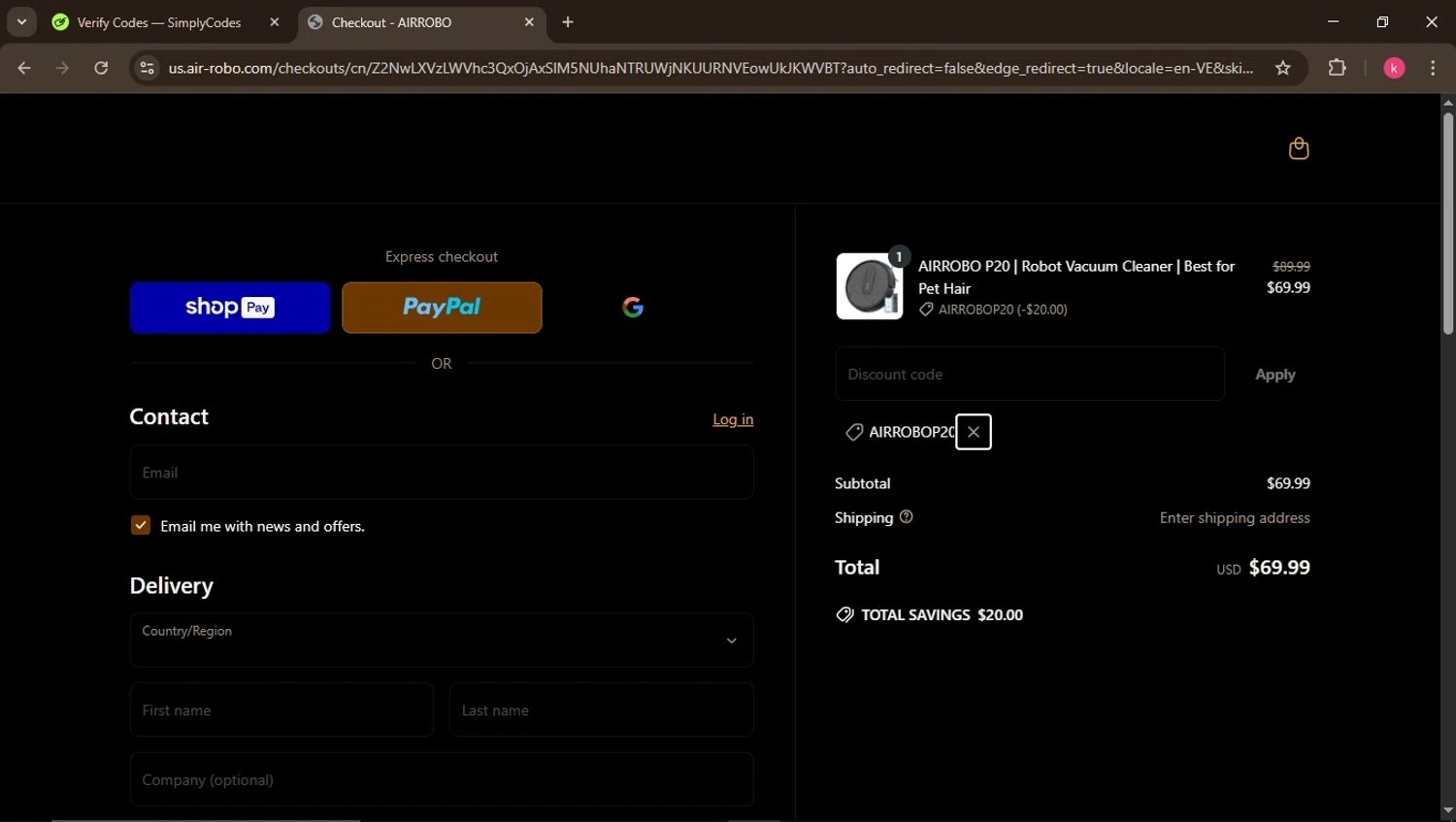This screenshot has width=1456, height=822.
Task: Go back to the previous page
Action: pyautogui.click(x=24, y=68)
